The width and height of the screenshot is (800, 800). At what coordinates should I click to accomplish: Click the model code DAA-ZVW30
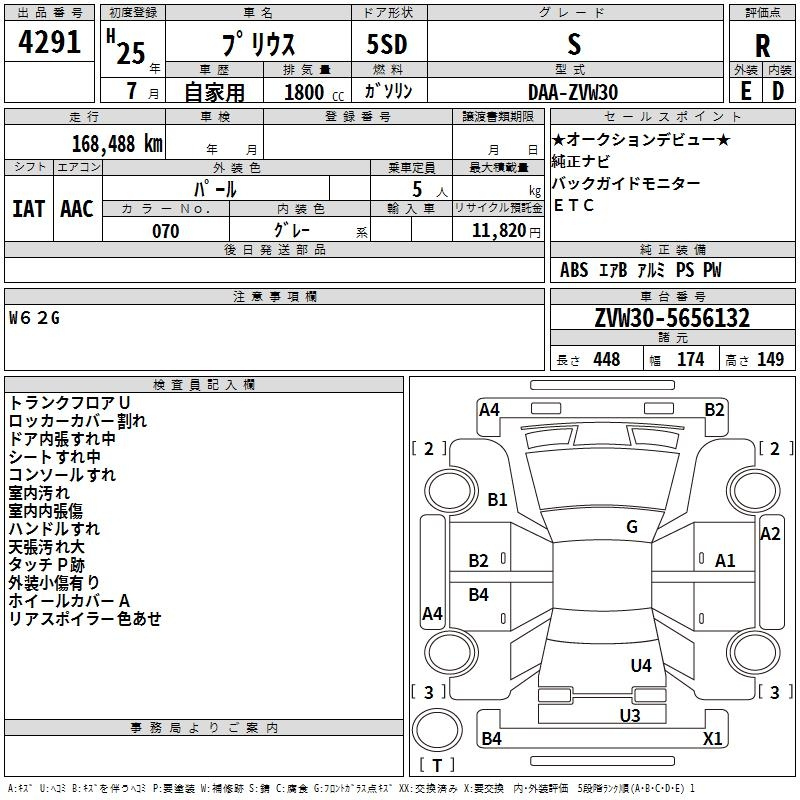tap(573, 92)
